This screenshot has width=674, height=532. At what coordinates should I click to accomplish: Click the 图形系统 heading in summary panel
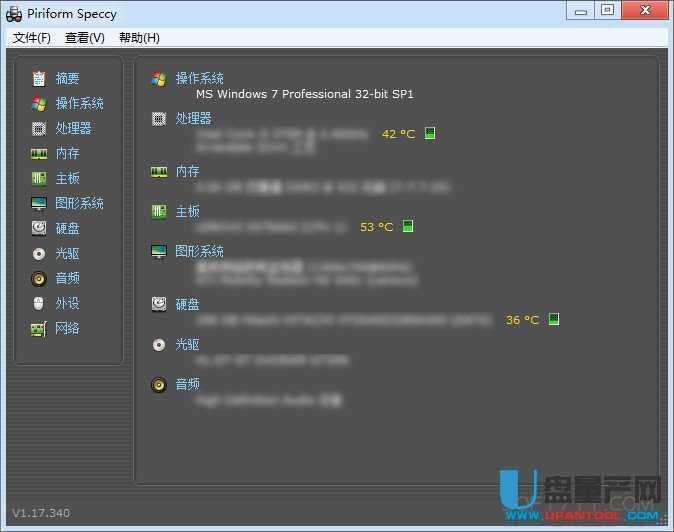pos(199,251)
